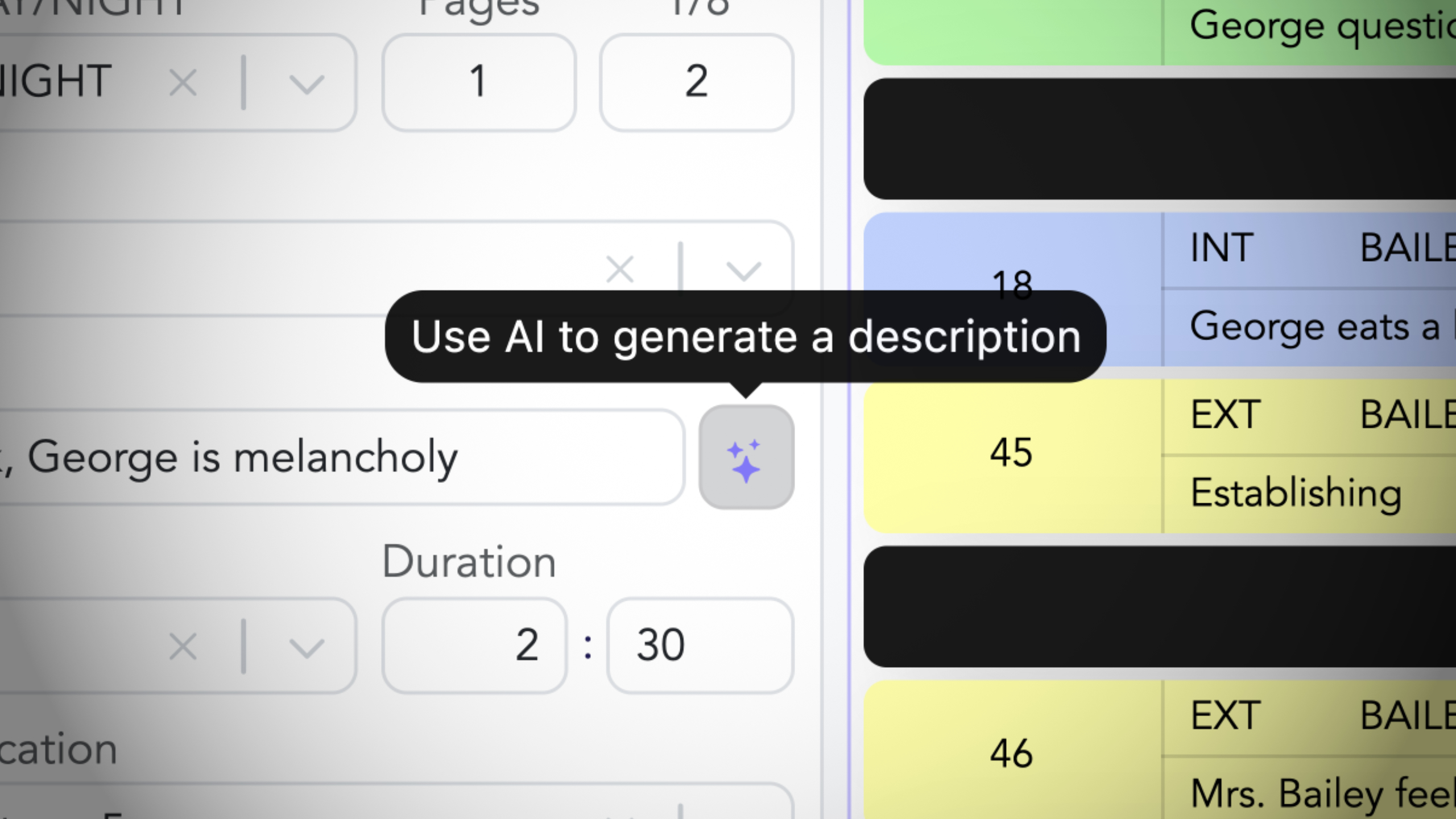
Task: Click the Mrs. Bailey description in scene 46
Action: click(1323, 793)
